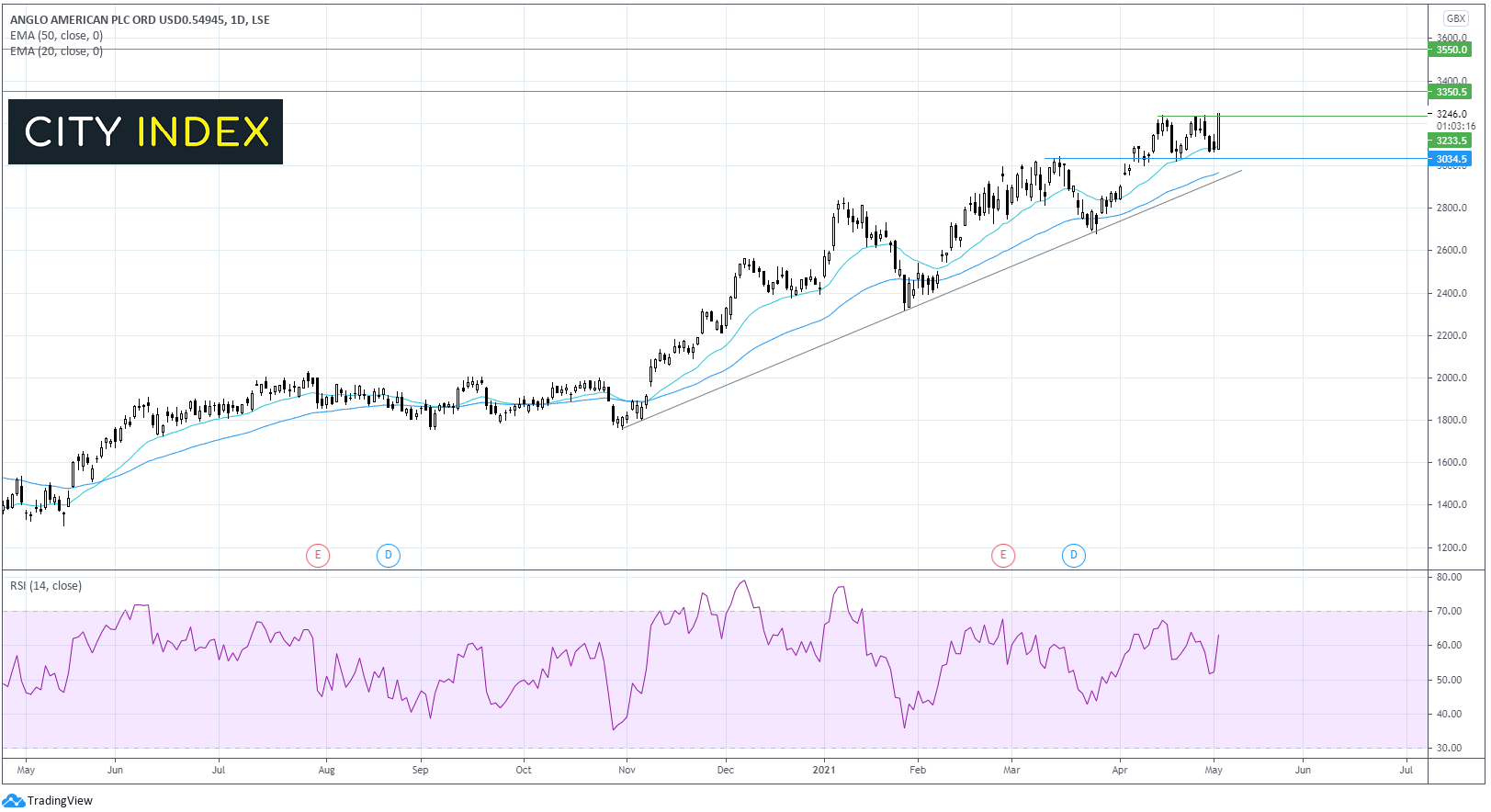Click the green 3350.5 price label
Viewport: 1491px width, 812px height.
[x=1451, y=92]
